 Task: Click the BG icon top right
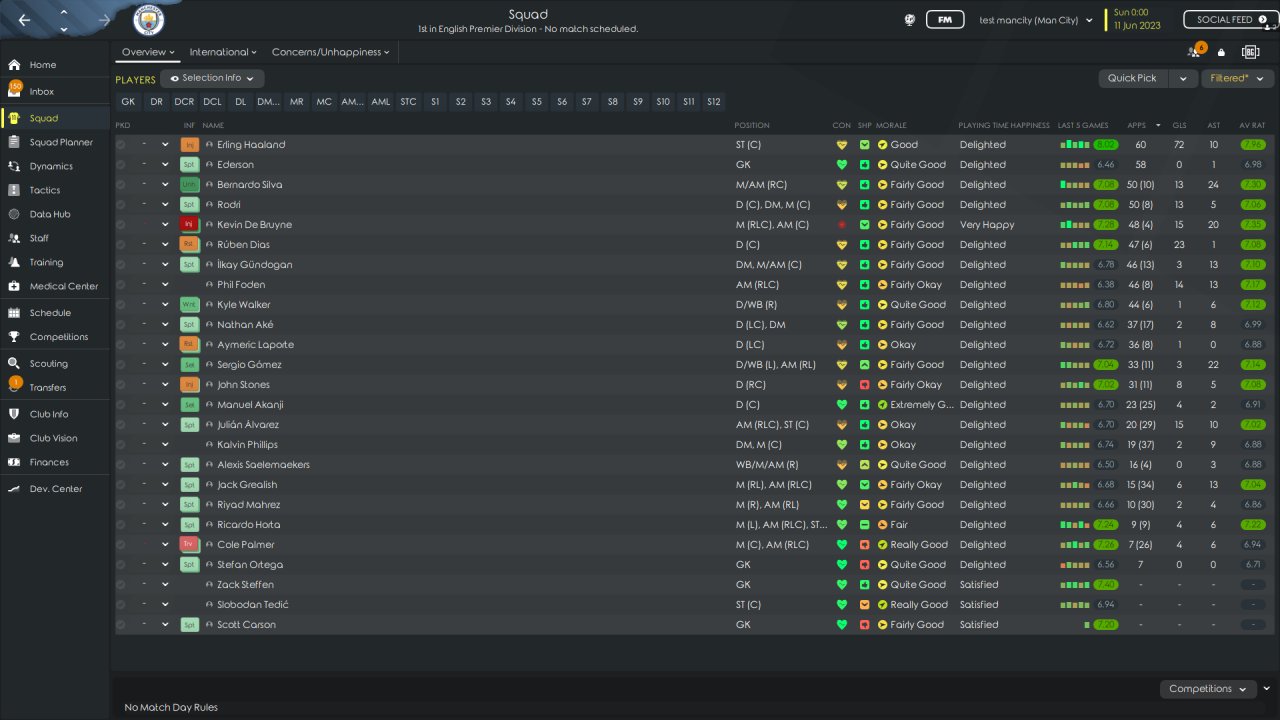tap(1250, 52)
